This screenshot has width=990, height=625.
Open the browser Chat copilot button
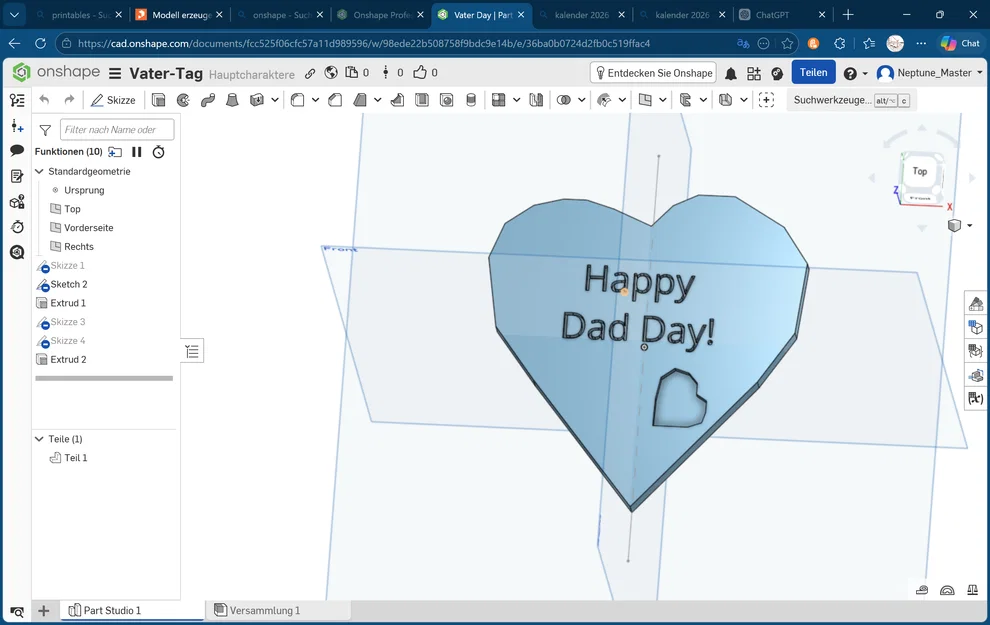[960, 44]
